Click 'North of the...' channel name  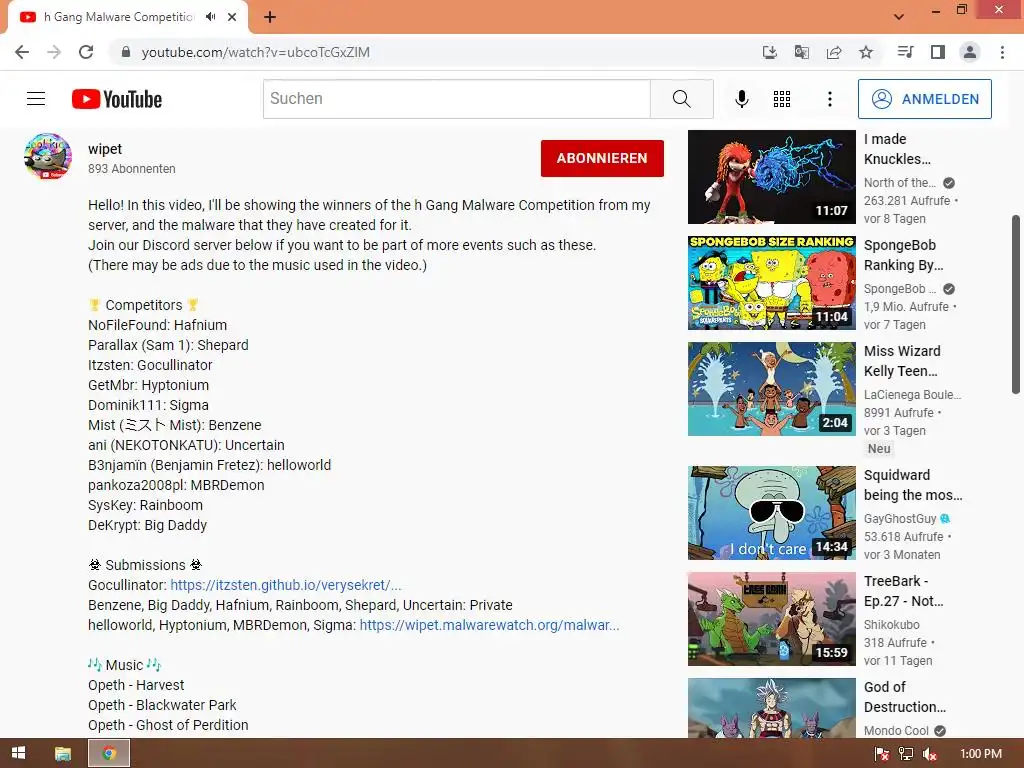pos(899,183)
